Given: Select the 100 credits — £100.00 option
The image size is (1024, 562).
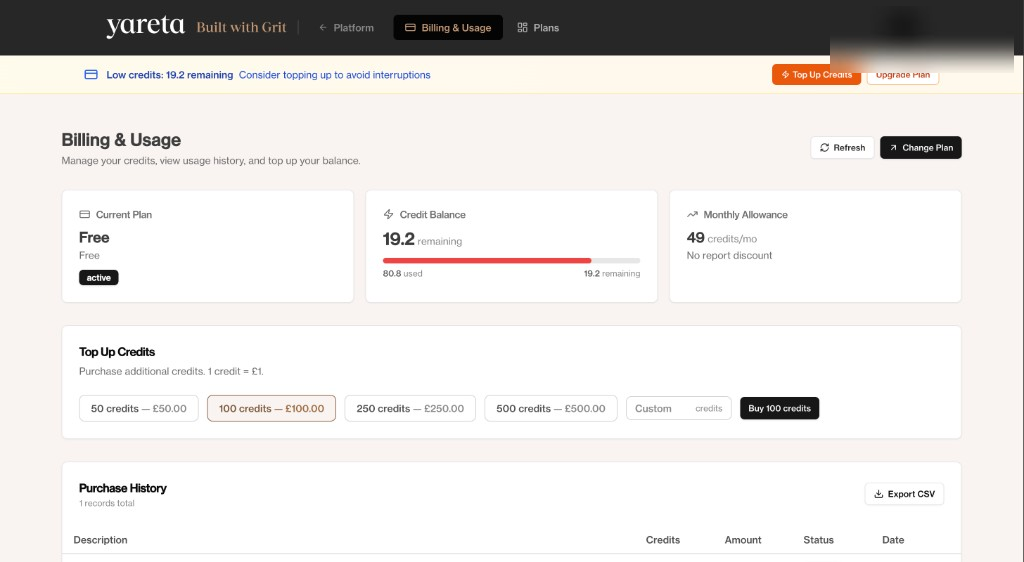Looking at the screenshot, I should click(x=271, y=409).
